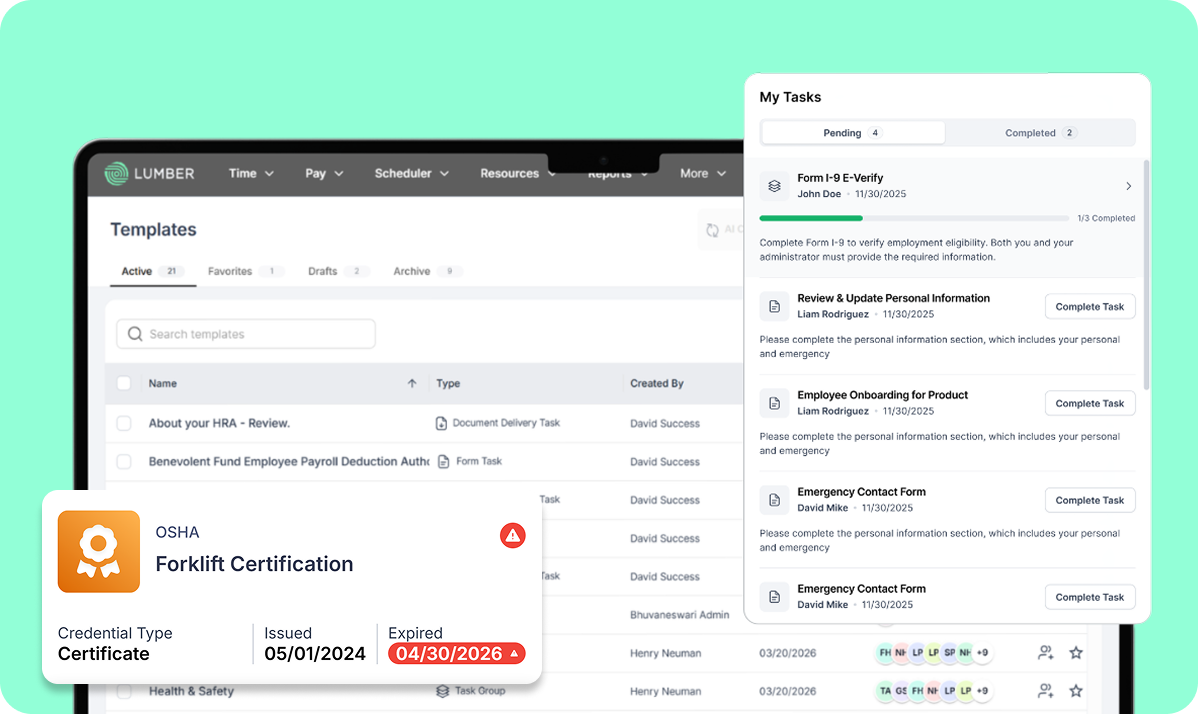The height and width of the screenshot is (714, 1198).
Task: Click the red warning icon on OSHA card
Action: 513,535
